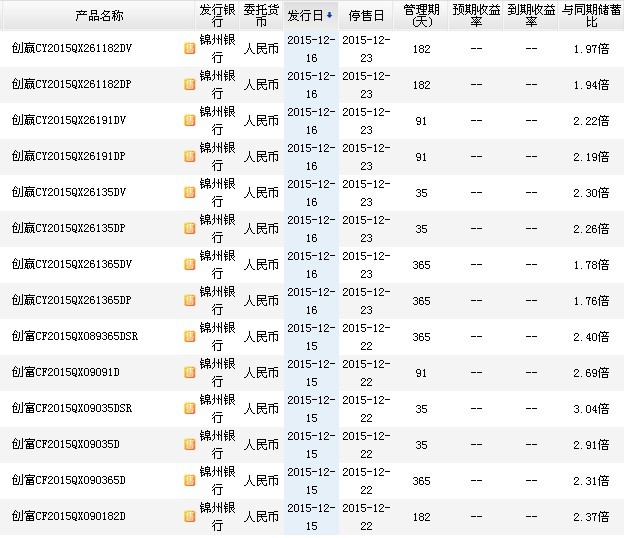Click 锦州银行 in the 创富CF2015QX090182D row
624x538 pixels.
point(217,517)
